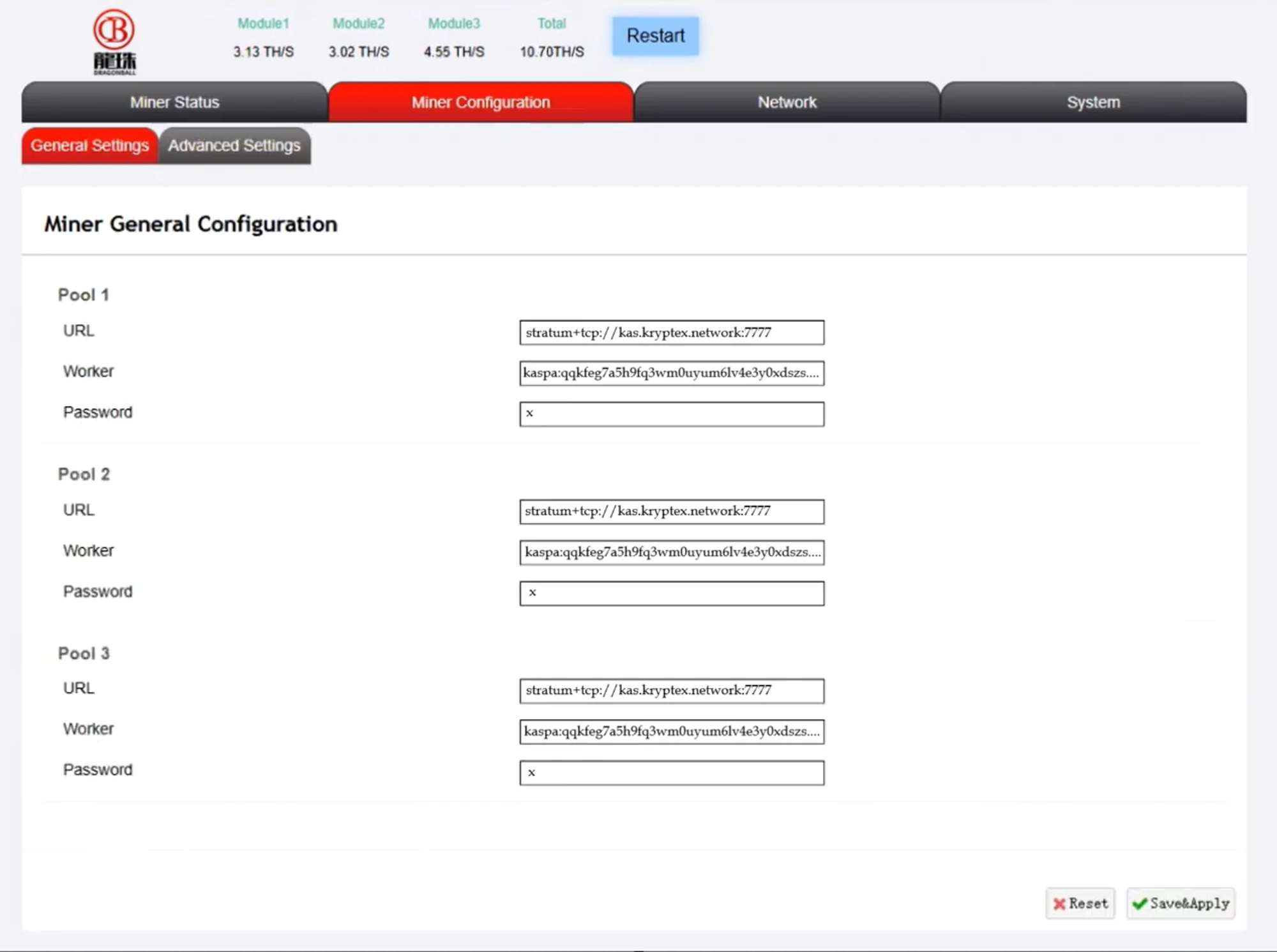Focus the Pool 1 Worker field
This screenshot has height=952, width=1277.
[672, 374]
